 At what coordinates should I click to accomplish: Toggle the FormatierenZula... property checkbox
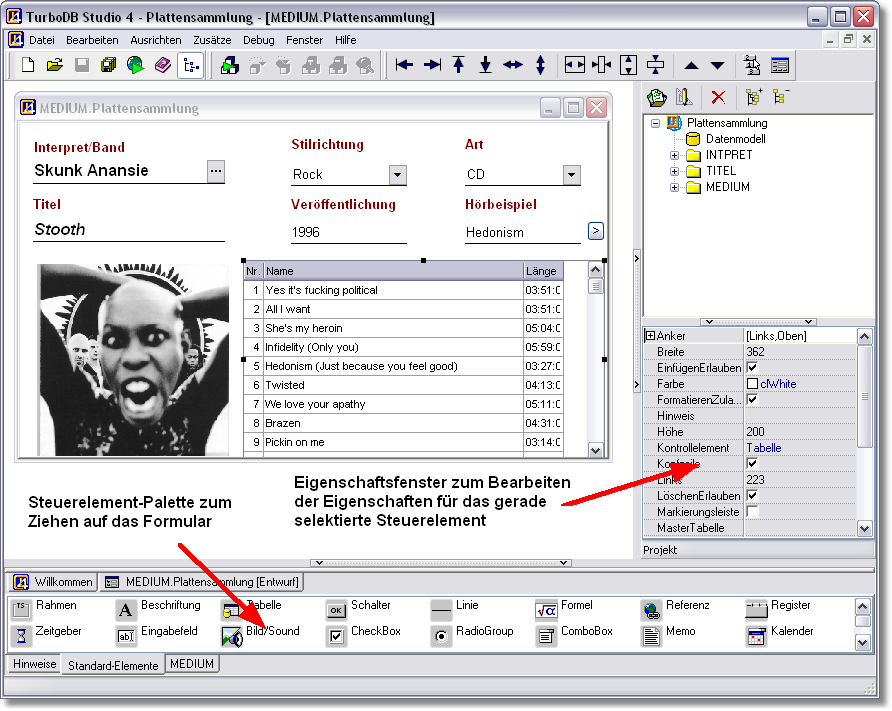click(x=752, y=400)
